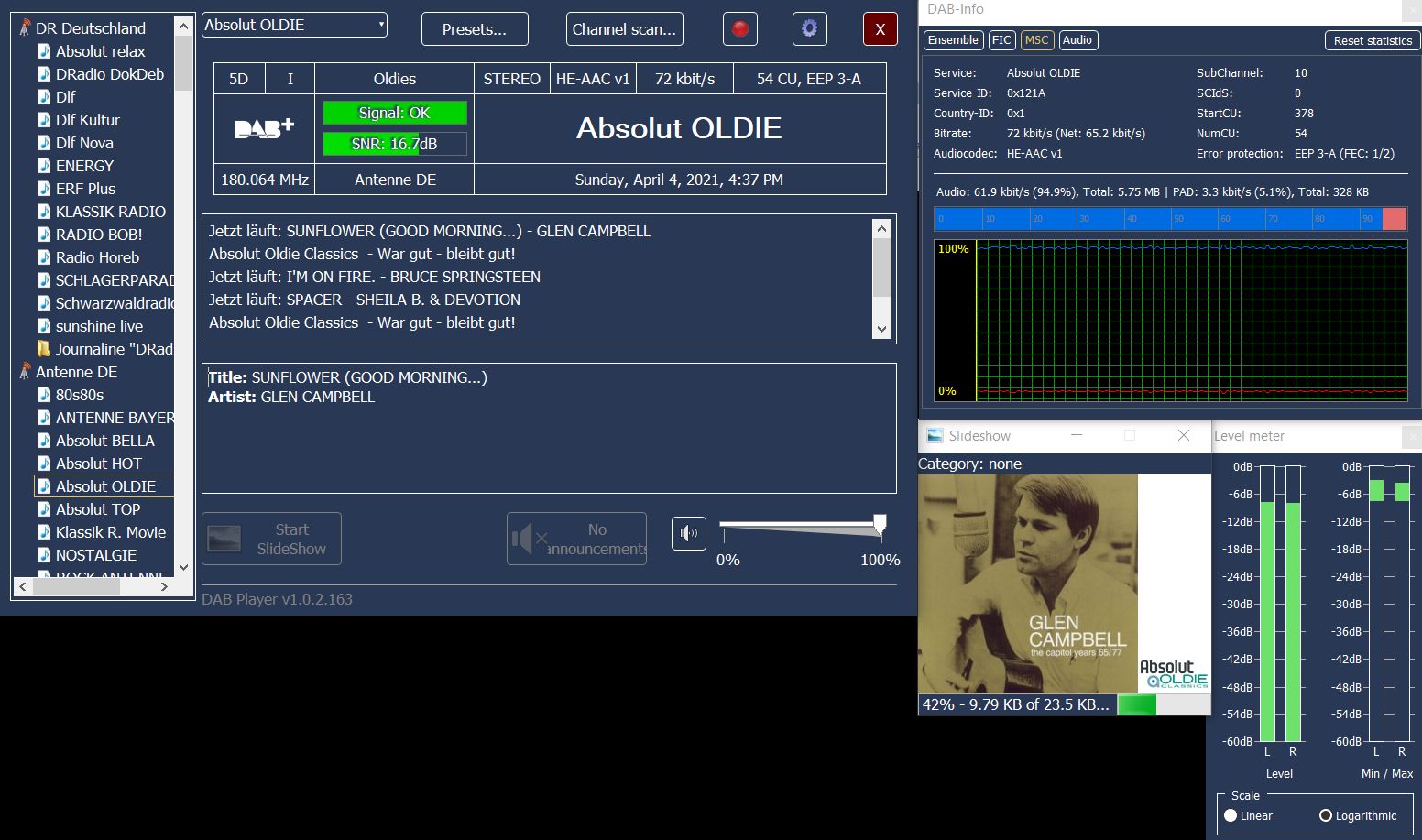Click the red record button
The image size is (1422, 840).
tap(740, 29)
